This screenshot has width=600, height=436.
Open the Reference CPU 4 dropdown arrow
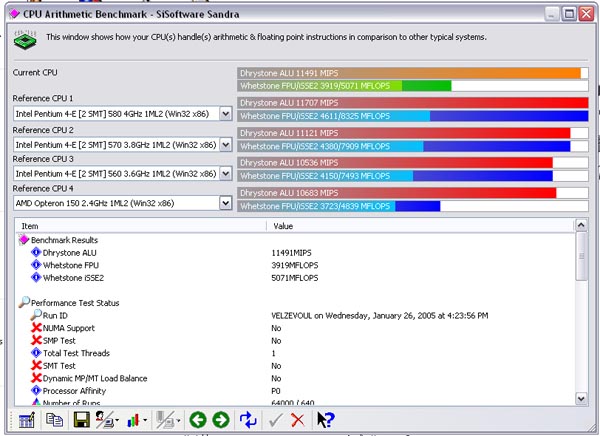pyautogui.click(x=226, y=203)
